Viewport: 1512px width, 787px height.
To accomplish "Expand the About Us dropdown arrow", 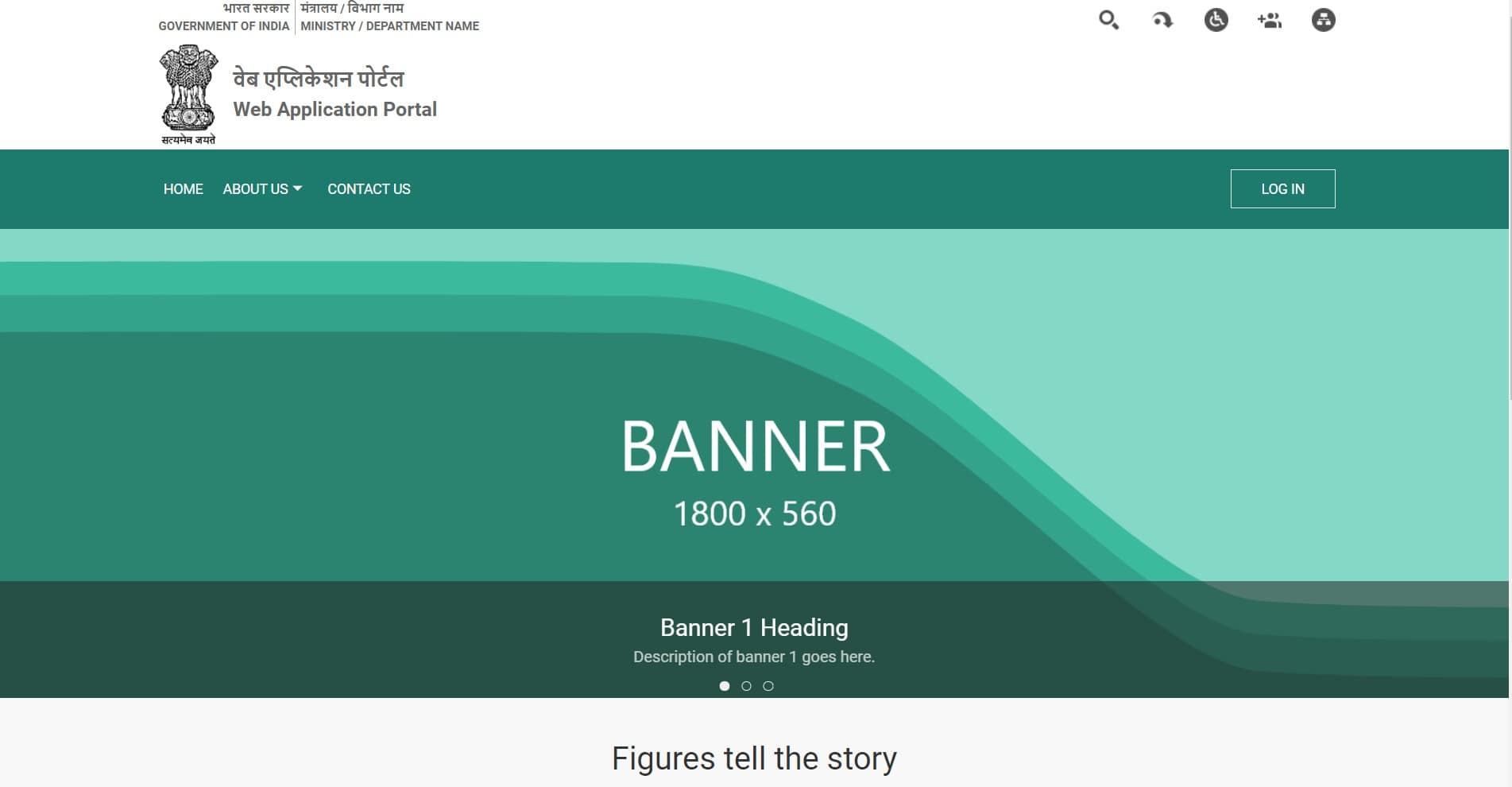I will pos(298,188).
